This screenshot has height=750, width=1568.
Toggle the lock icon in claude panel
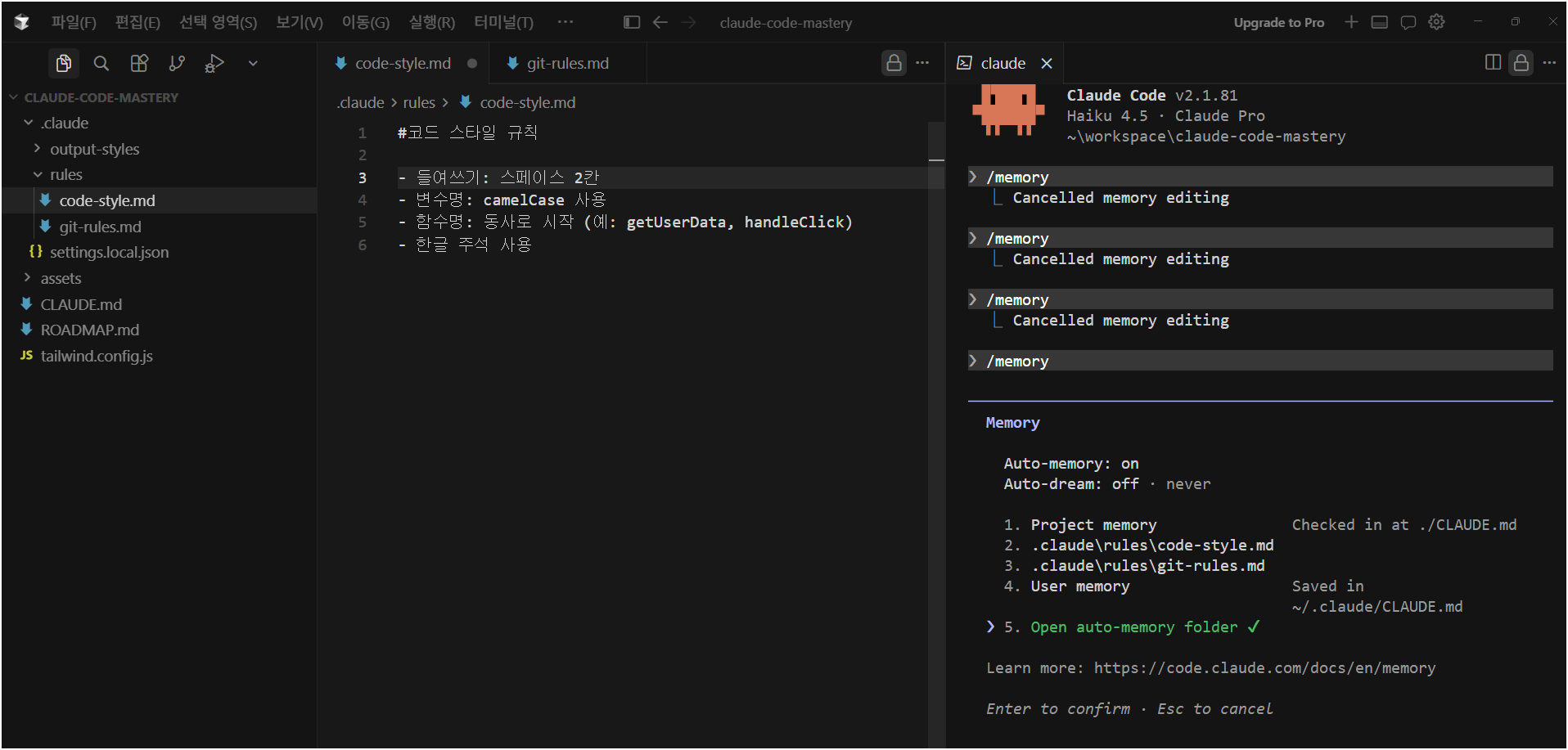pyautogui.click(x=1521, y=63)
